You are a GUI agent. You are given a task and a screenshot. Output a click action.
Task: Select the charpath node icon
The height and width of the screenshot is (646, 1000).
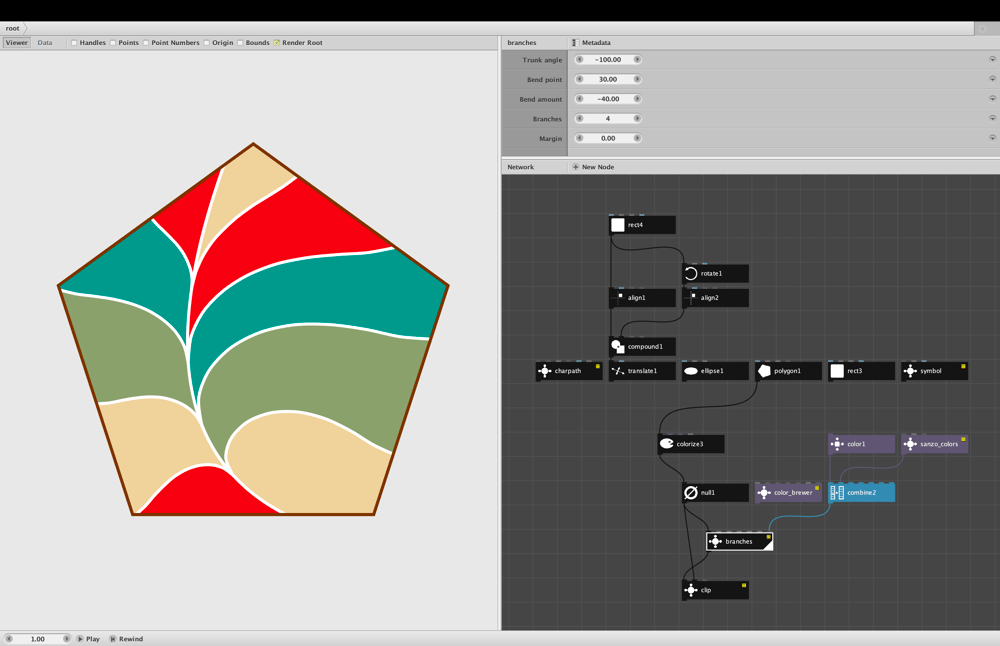pos(545,371)
